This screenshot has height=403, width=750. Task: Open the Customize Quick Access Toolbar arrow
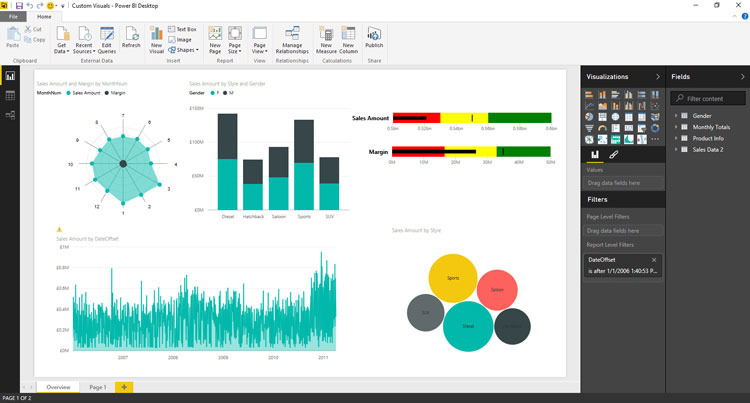(63, 6)
